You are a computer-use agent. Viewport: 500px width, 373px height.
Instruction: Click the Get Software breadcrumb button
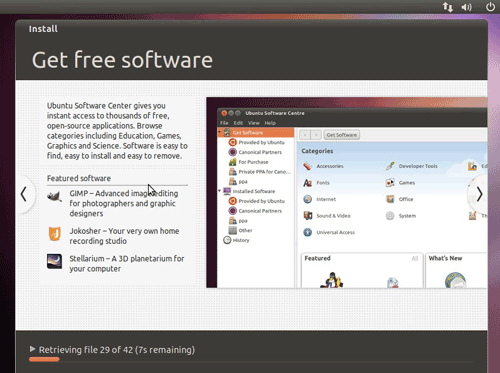click(x=342, y=135)
